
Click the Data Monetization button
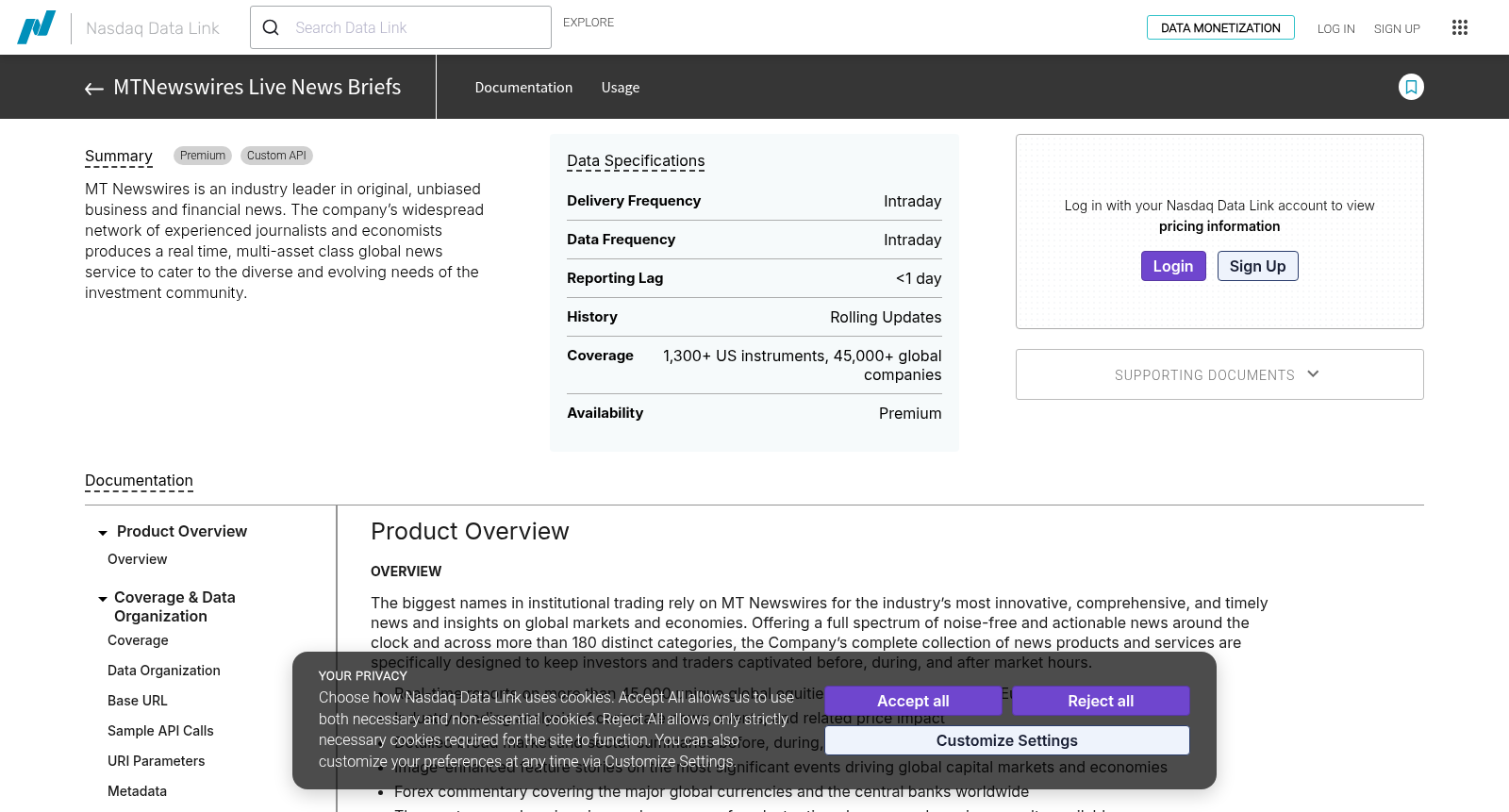(1220, 27)
